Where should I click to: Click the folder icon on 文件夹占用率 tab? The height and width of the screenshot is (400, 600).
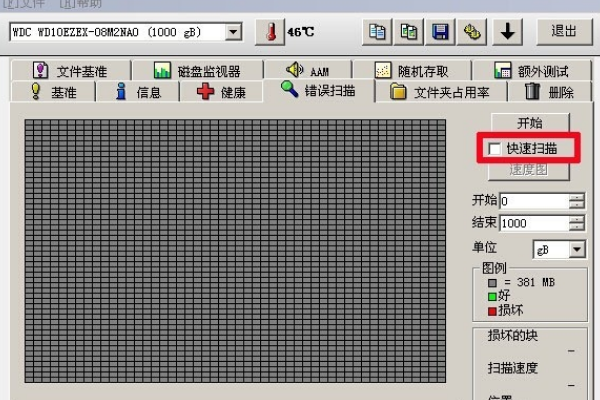point(398,92)
